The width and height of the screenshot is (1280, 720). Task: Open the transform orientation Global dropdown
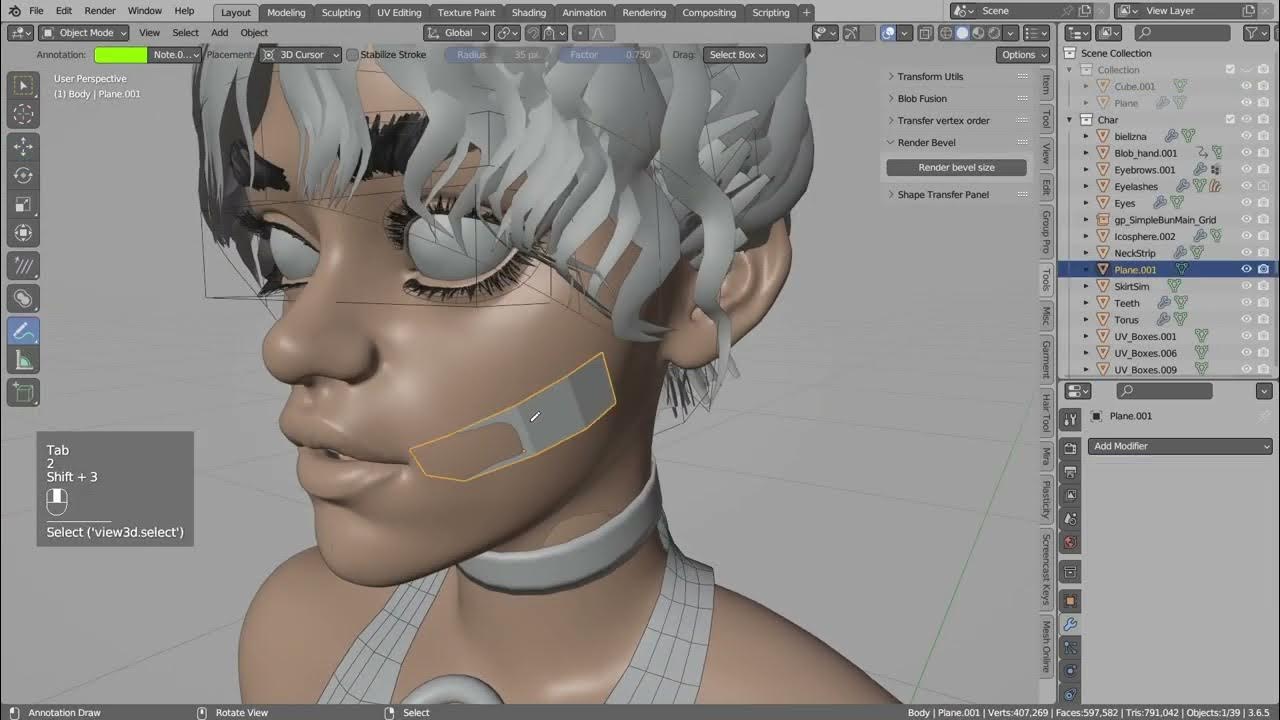pyautogui.click(x=456, y=32)
